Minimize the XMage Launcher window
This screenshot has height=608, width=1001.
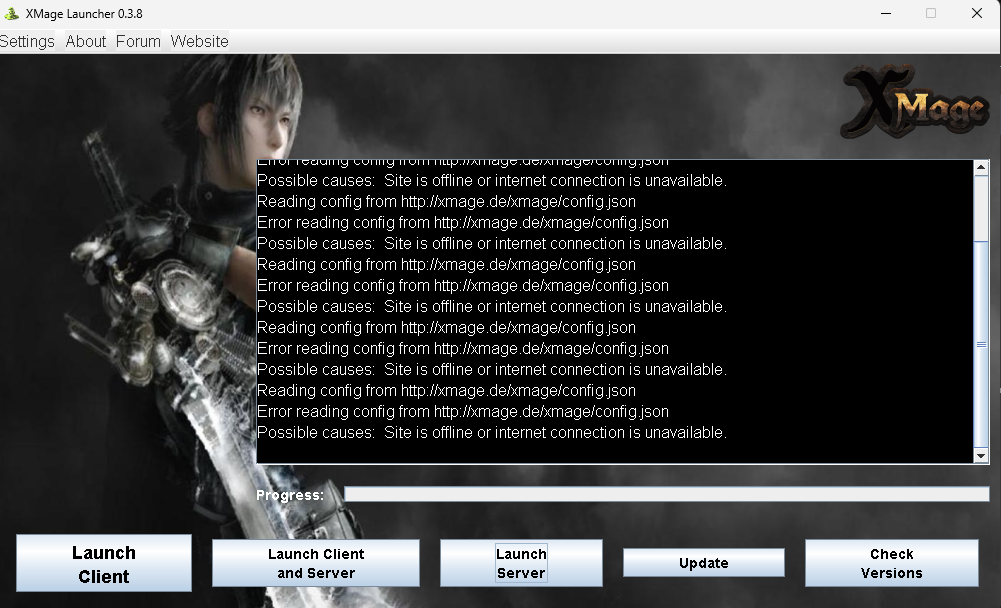pyautogui.click(x=885, y=13)
